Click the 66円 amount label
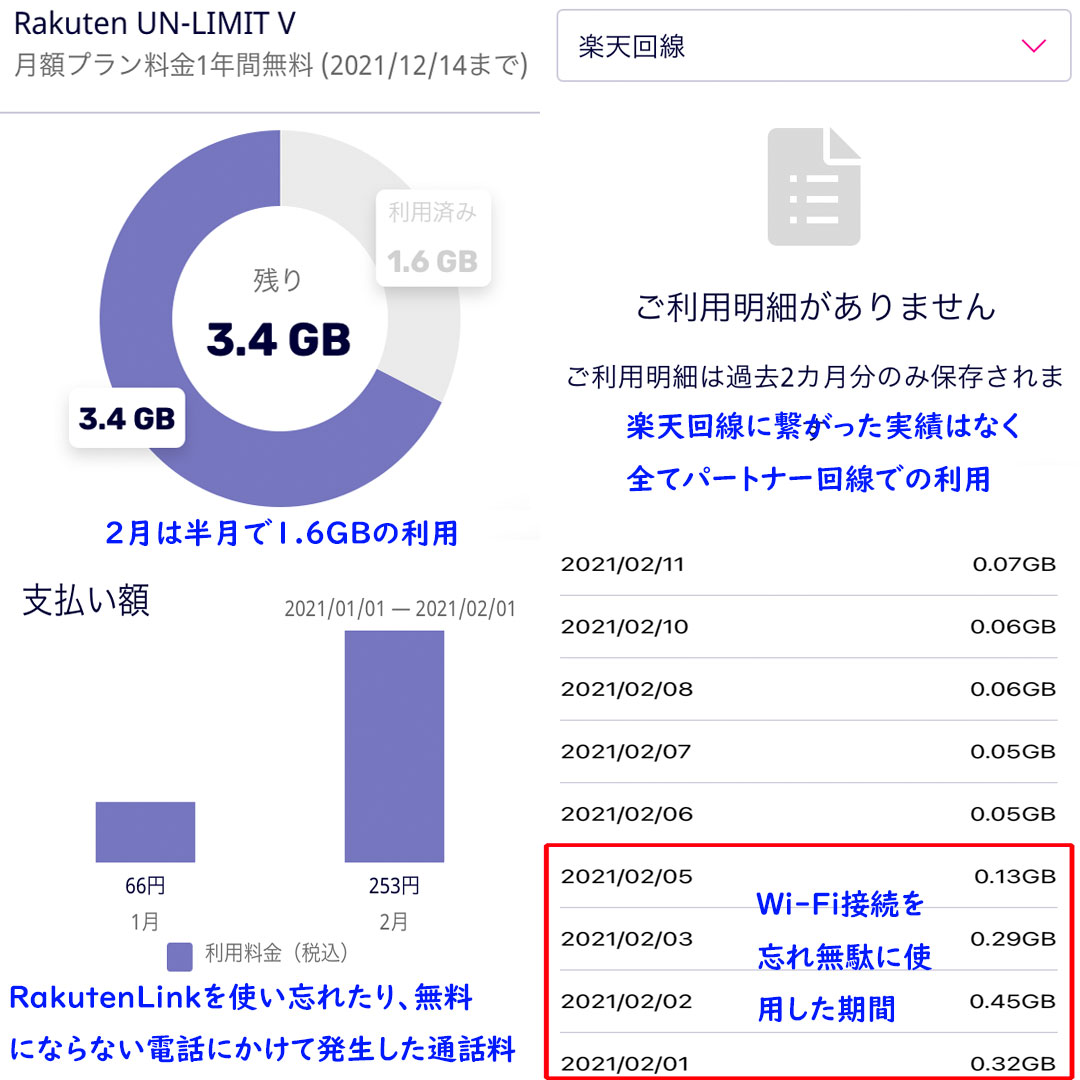 [145, 886]
